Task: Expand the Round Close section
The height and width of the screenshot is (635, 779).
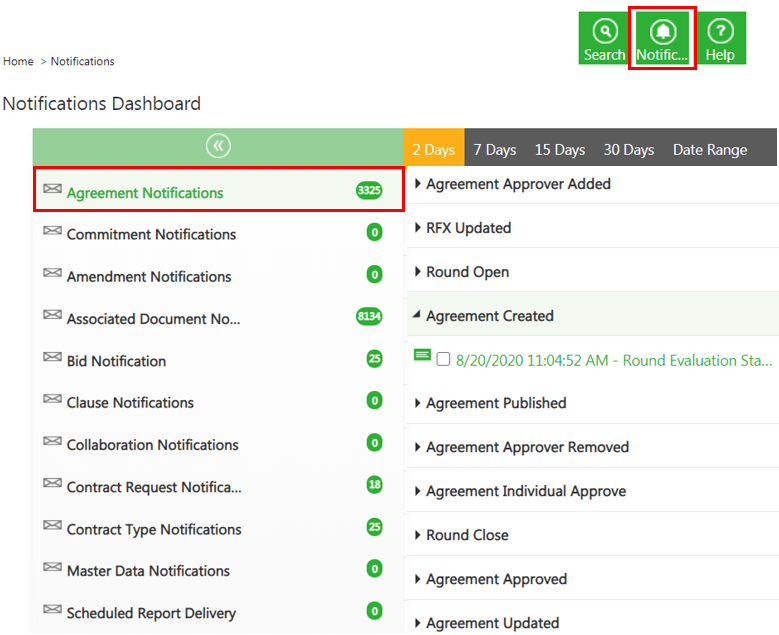Action: 467,535
